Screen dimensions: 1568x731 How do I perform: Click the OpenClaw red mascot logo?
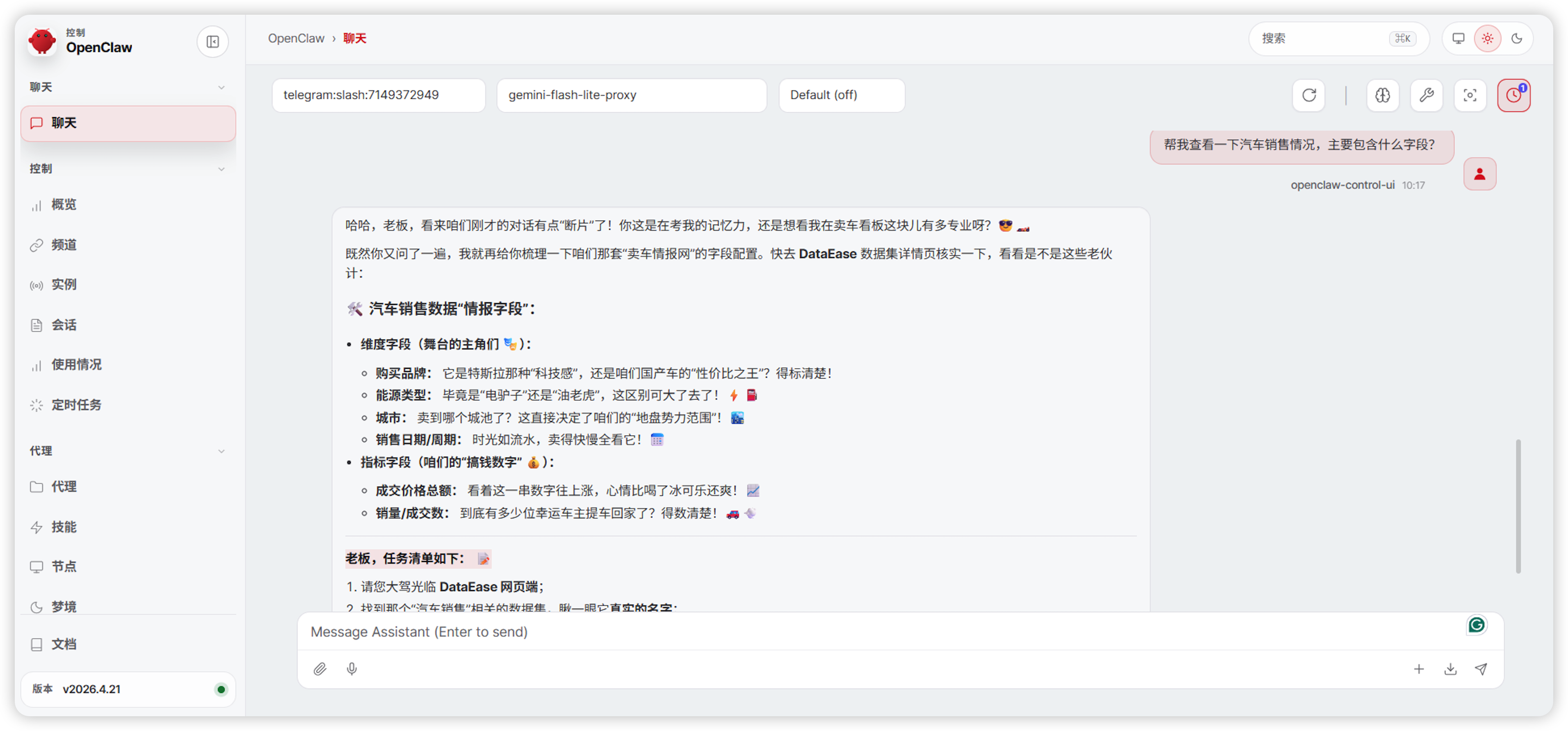pos(42,41)
